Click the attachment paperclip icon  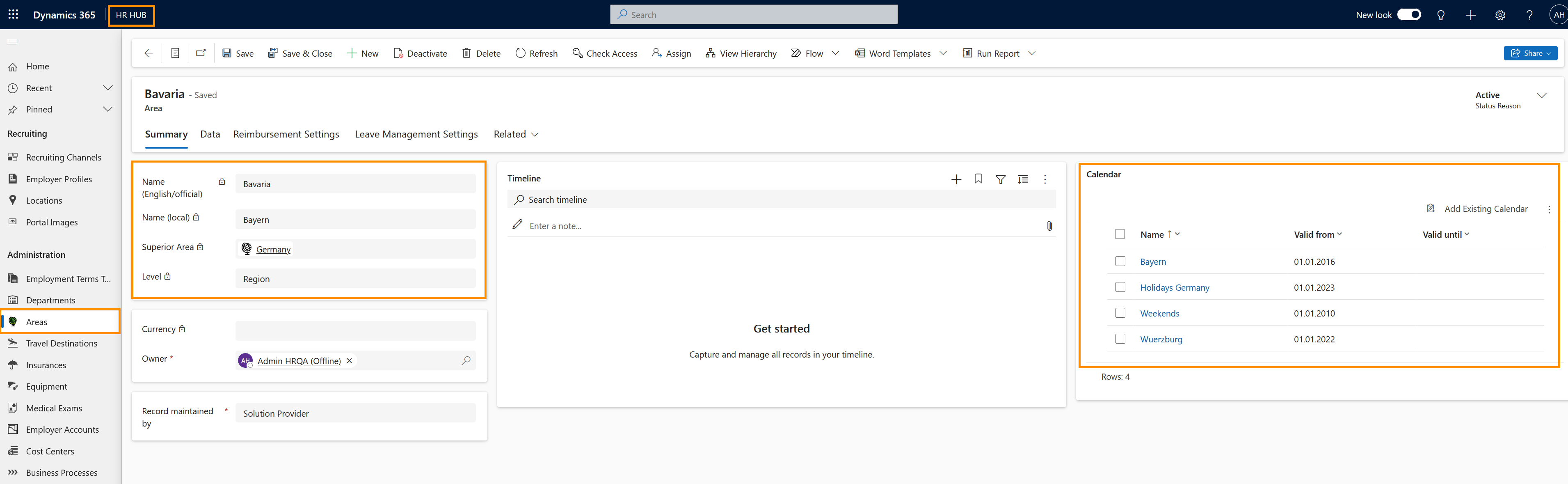(1049, 226)
